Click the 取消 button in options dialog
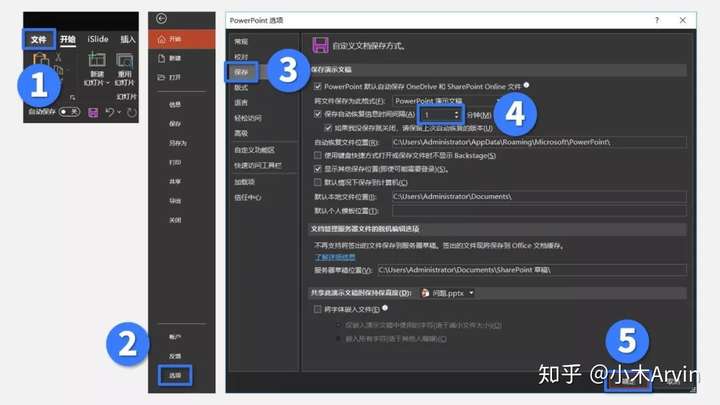Viewport: 720px width, 405px height. [673, 382]
